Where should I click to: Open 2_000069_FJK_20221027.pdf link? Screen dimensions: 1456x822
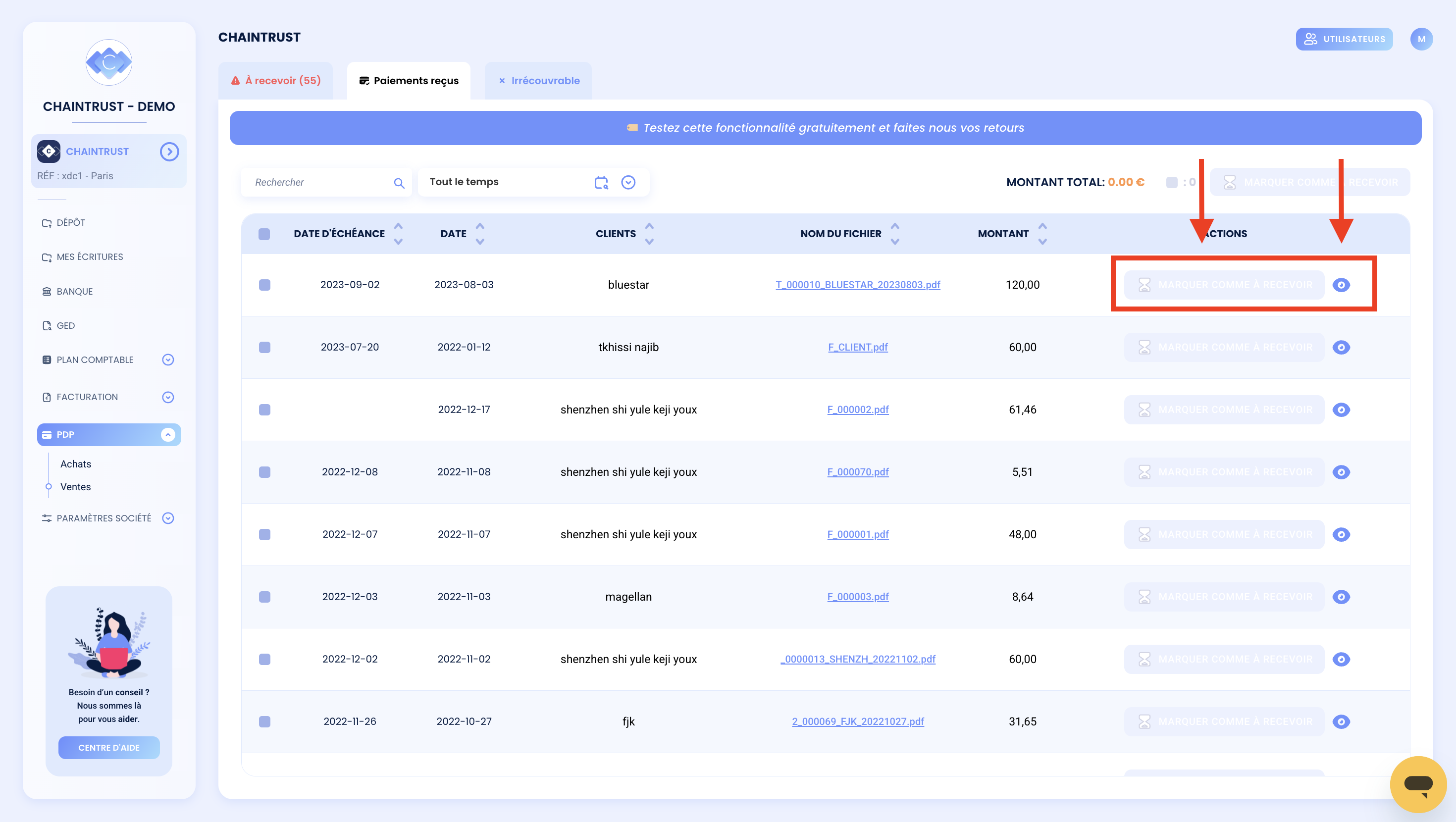[x=857, y=721]
